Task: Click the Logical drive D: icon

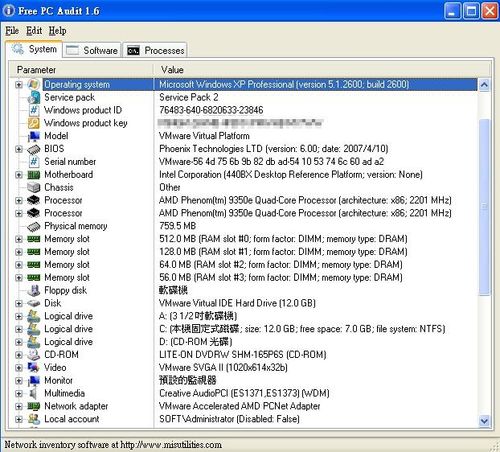Action: pyautogui.click(x=33, y=342)
